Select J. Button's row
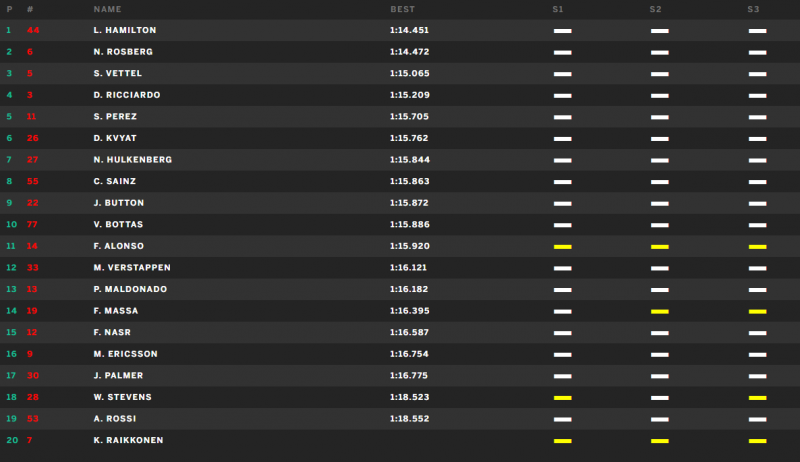The width and height of the screenshot is (800, 462). [400, 203]
